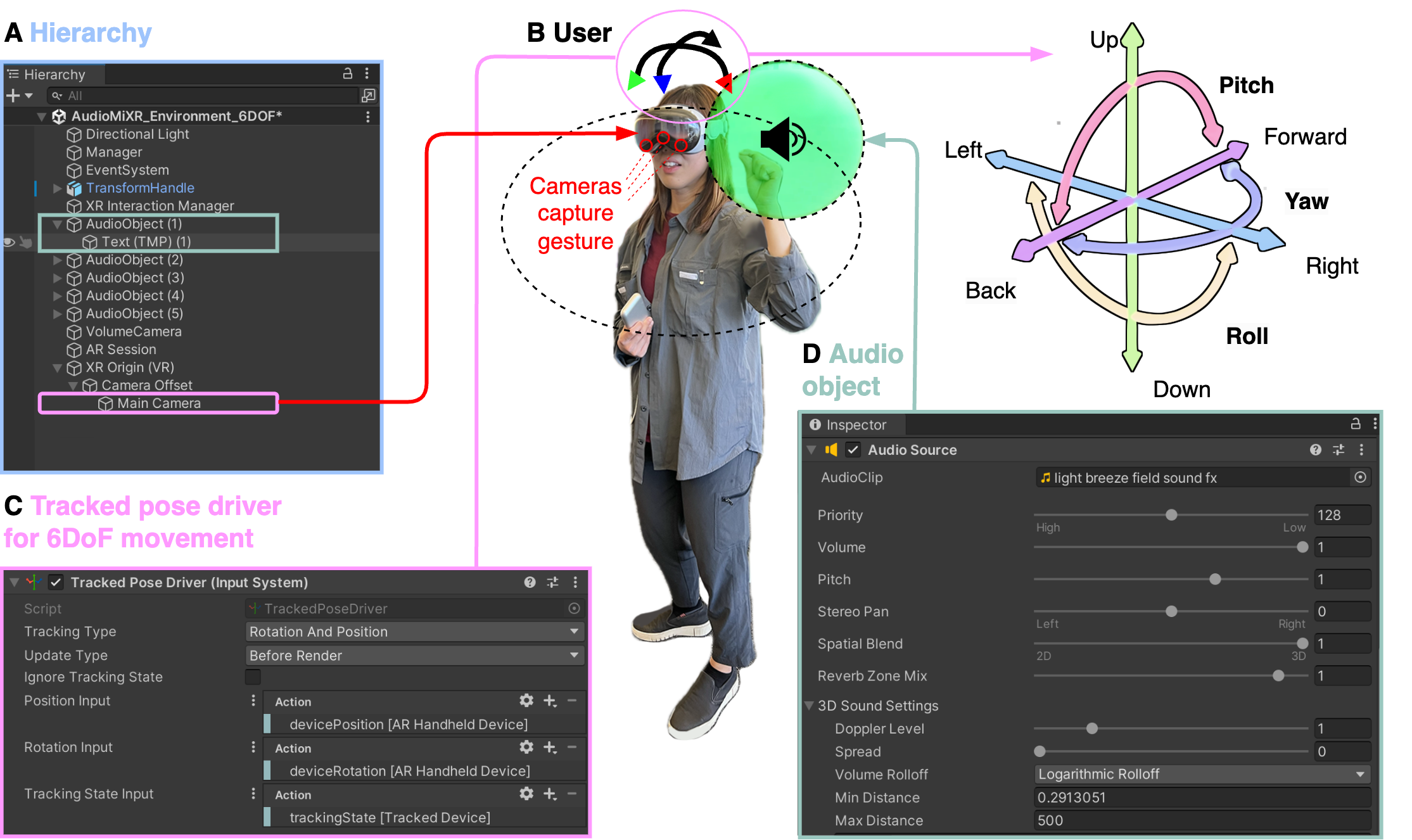Select Main Camera in Hierarchy
The height and width of the screenshot is (840, 1412).
[158, 404]
